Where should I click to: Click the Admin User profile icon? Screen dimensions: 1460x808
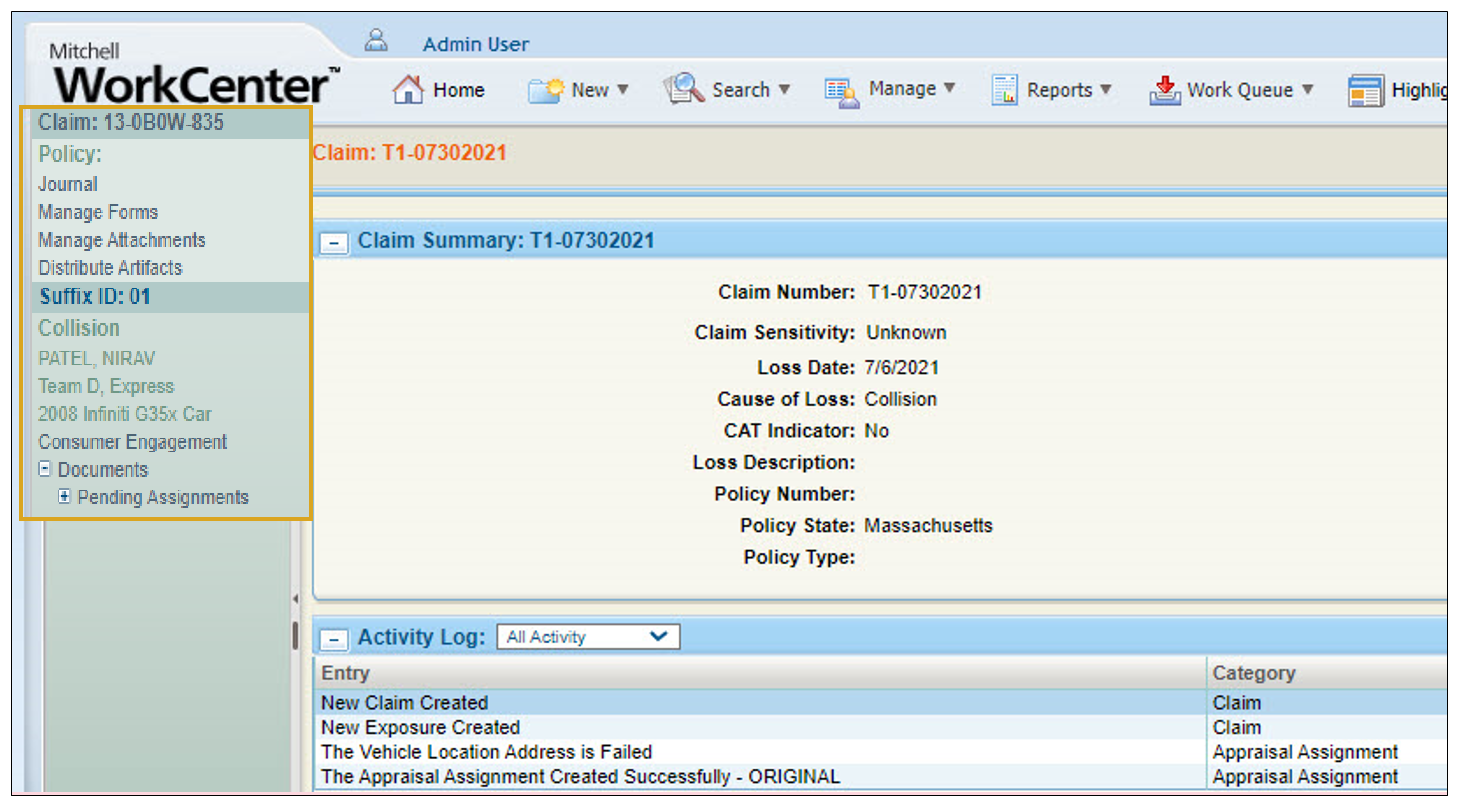(x=376, y=41)
